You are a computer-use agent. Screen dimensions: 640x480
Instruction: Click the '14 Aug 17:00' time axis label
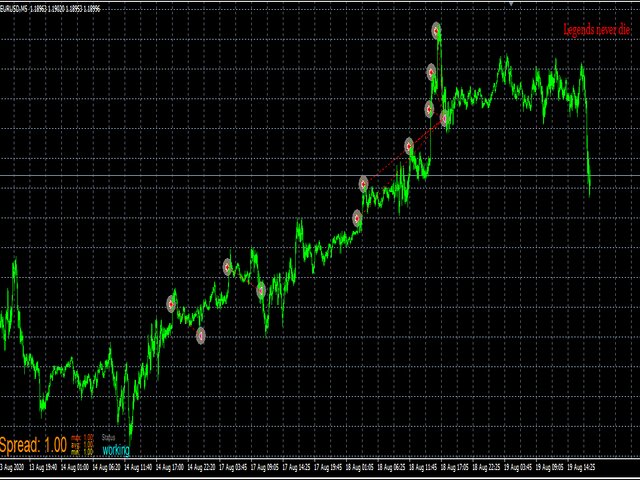tap(170, 467)
